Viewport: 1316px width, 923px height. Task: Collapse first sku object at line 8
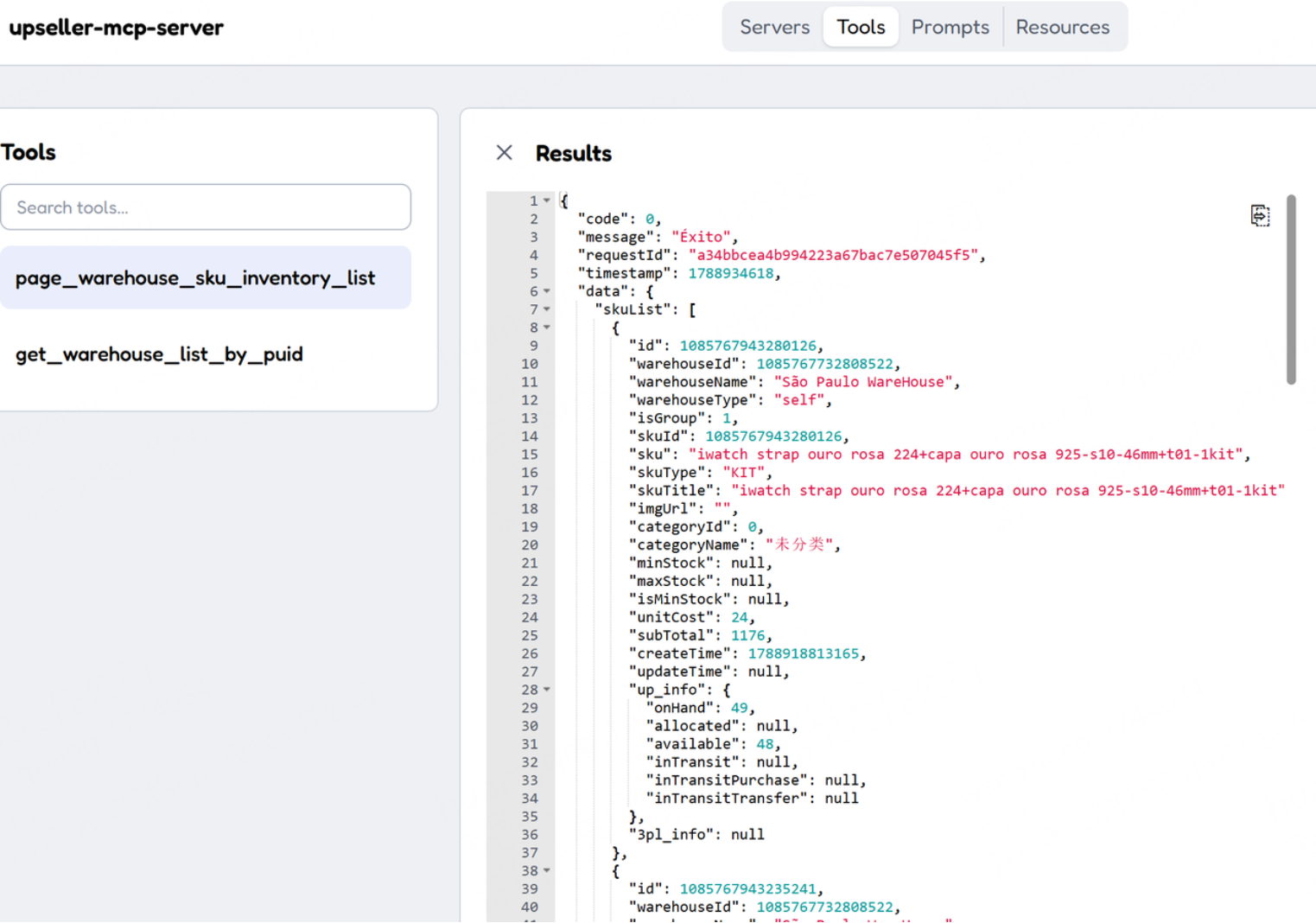pyautogui.click(x=546, y=328)
